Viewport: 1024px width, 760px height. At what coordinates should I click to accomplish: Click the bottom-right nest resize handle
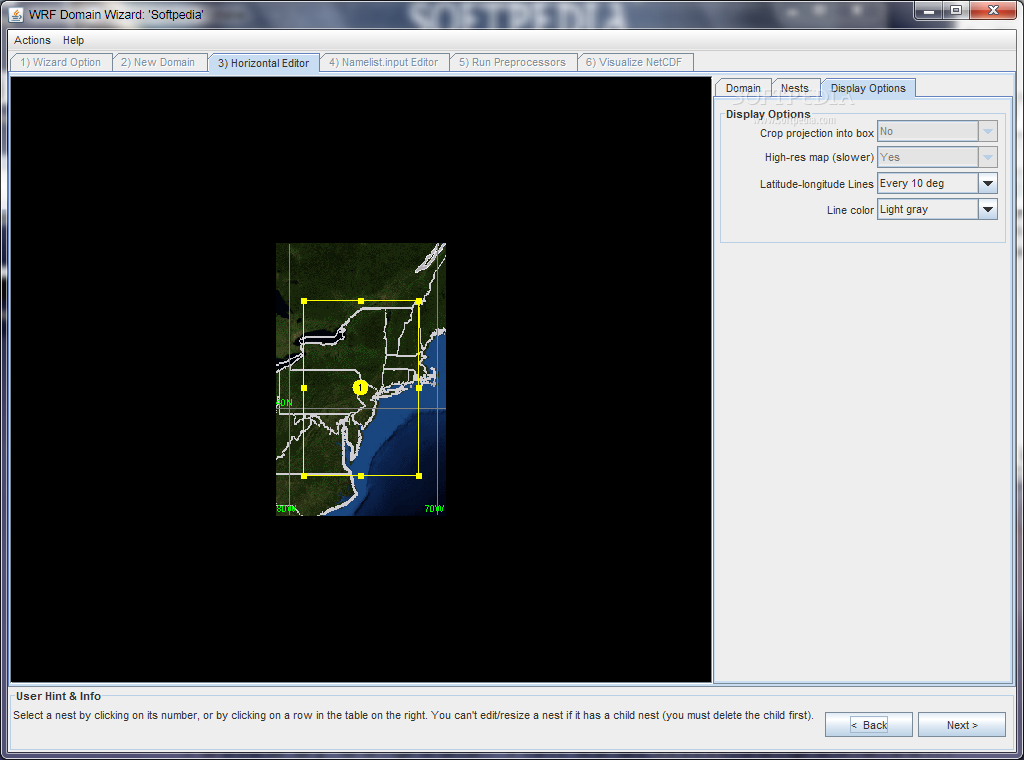pos(419,476)
